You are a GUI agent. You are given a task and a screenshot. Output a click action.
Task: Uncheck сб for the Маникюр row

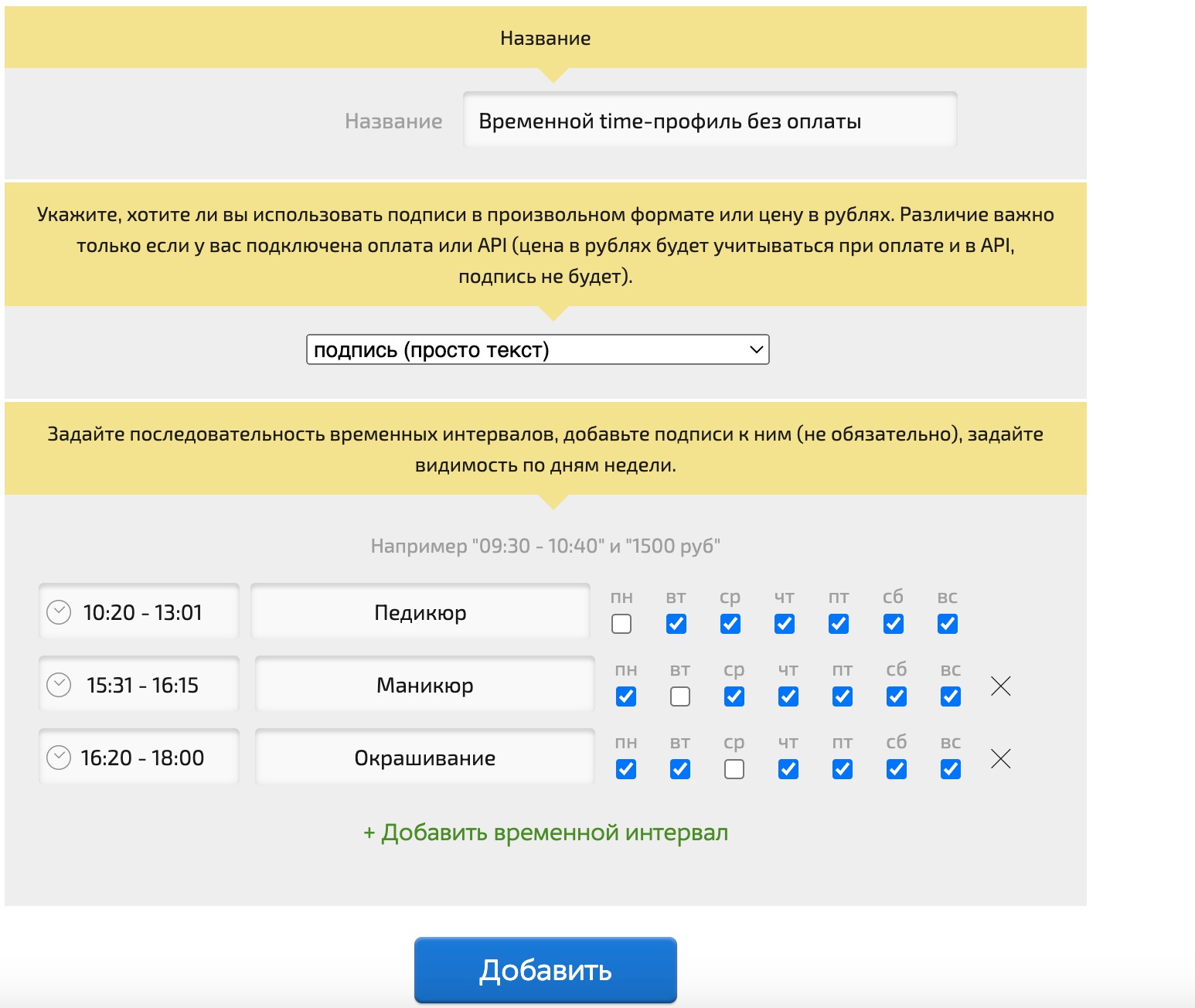(x=897, y=696)
